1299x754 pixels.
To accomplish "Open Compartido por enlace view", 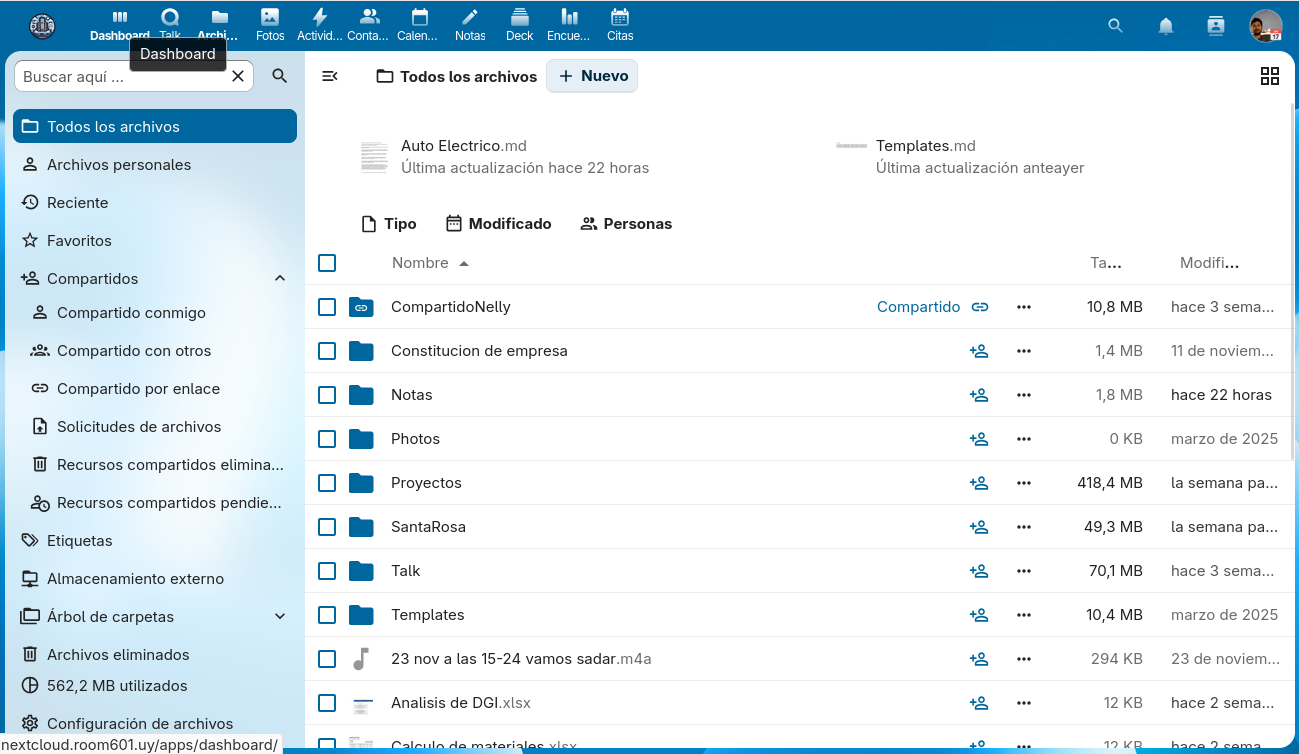I will coord(160,389).
